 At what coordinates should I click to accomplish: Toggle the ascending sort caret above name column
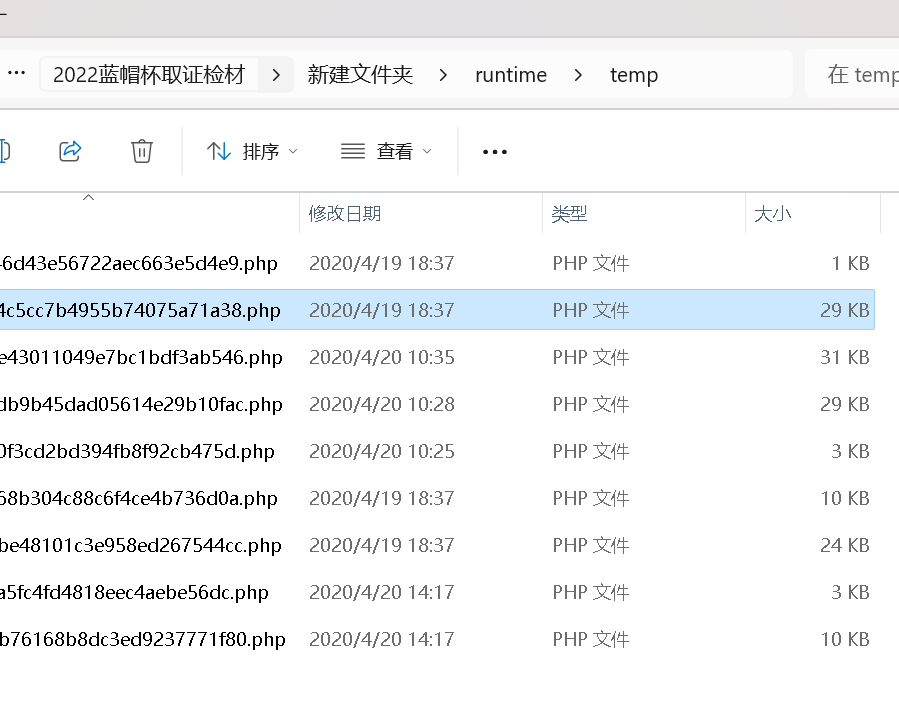(x=88, y=197)
